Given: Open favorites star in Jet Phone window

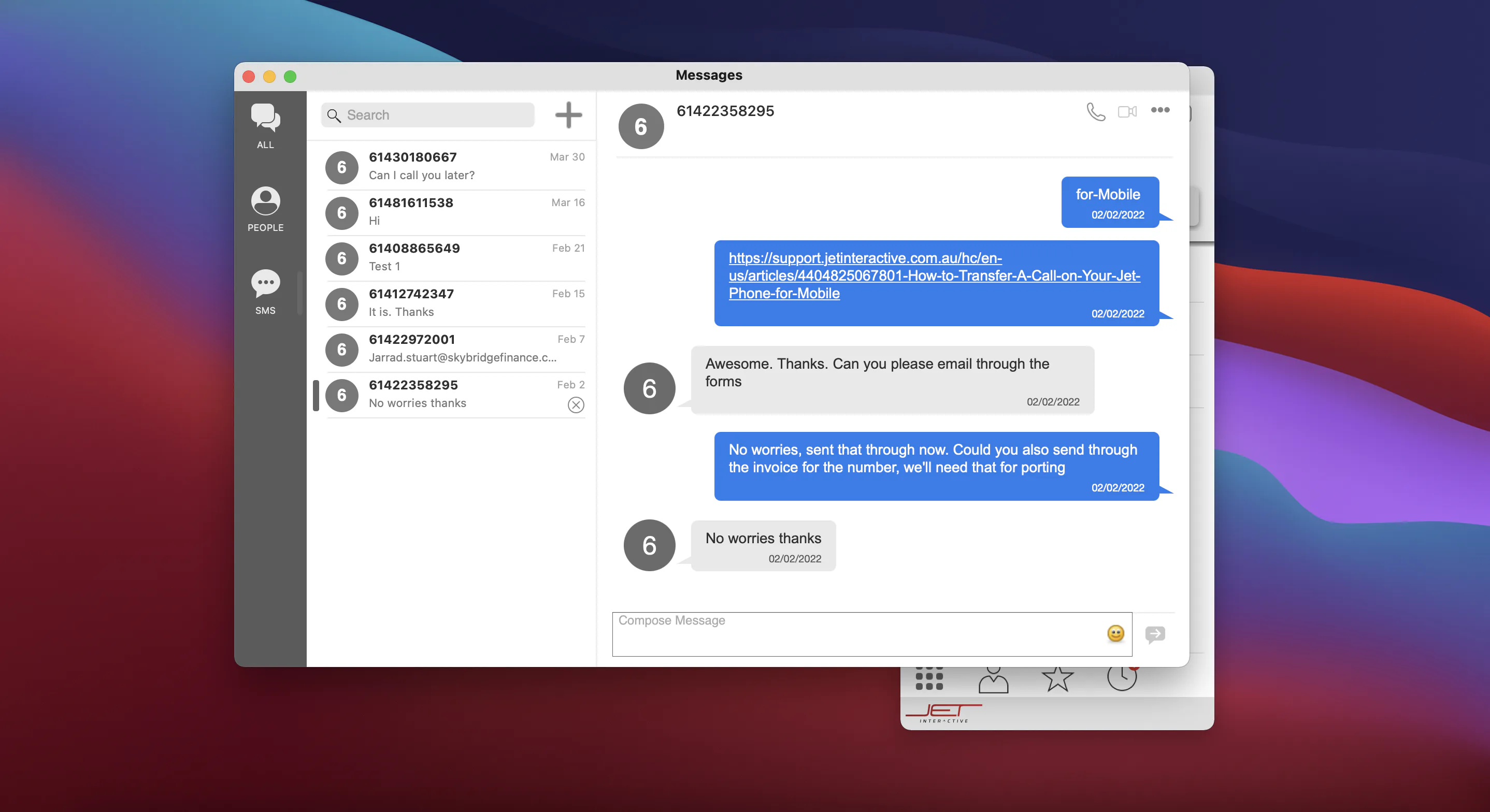Looking at the screenshot, I should coord(1057,678).
